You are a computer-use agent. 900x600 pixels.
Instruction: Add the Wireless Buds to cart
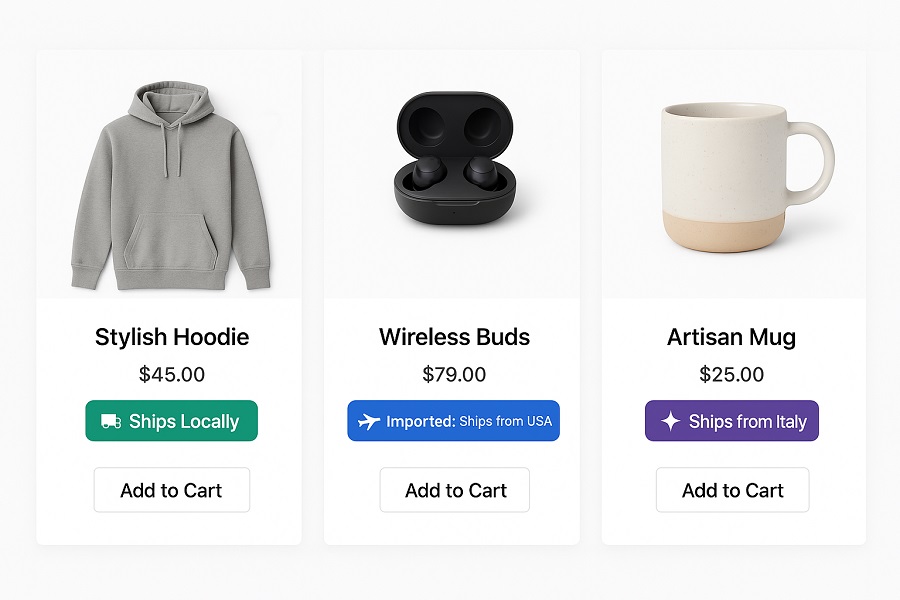click(x=455, y=490)
